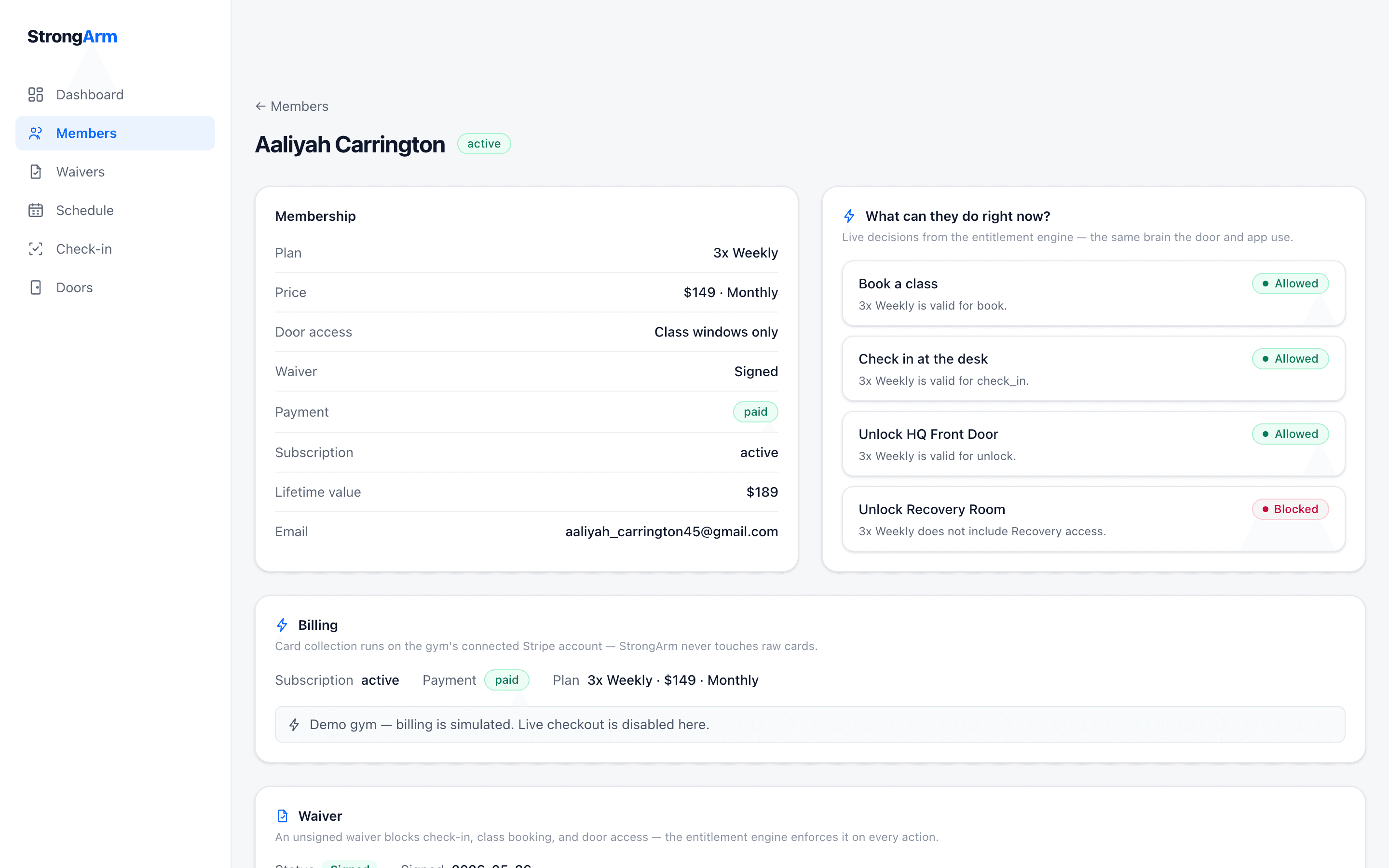Click the paid badge in Billing section
1389x868 pixels.
(x=507, y=680)
